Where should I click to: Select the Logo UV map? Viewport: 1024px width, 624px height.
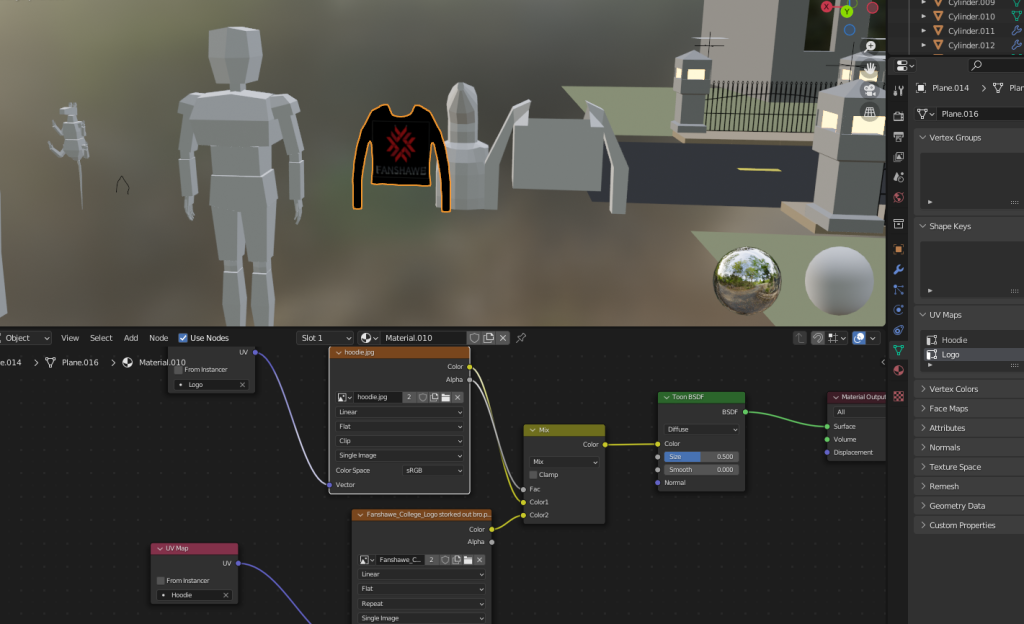click(951, 354)
